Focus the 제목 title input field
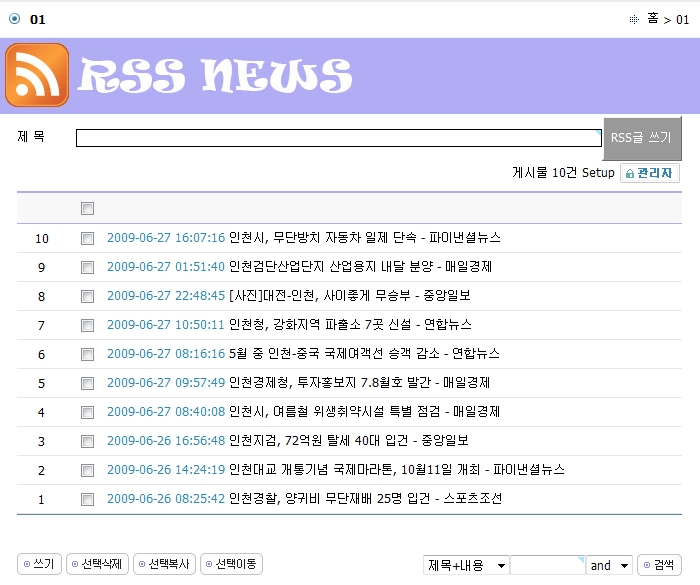This screenshot has width=700, height=585. (339, 138)
